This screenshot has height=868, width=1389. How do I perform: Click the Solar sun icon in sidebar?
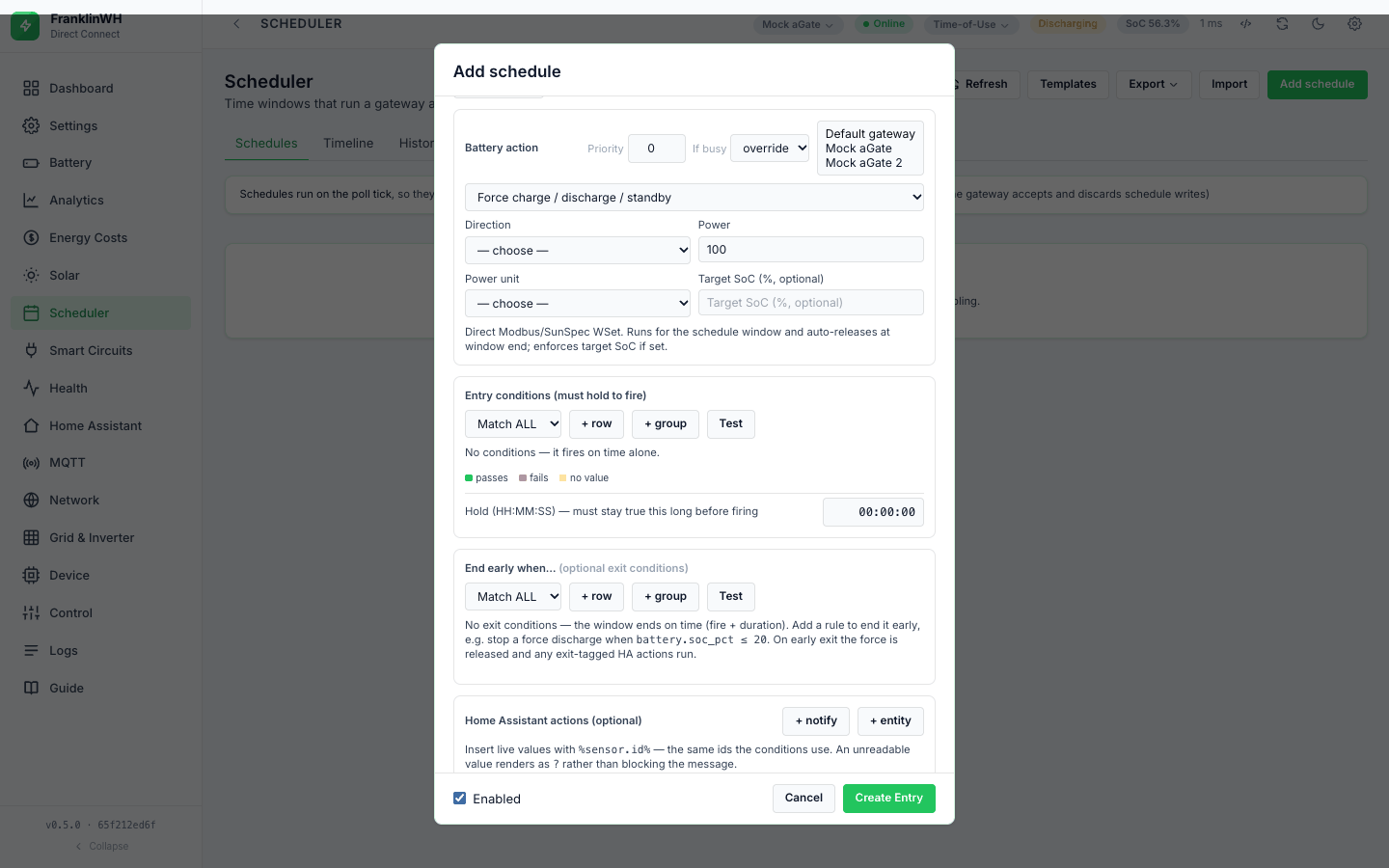(31, 276)
